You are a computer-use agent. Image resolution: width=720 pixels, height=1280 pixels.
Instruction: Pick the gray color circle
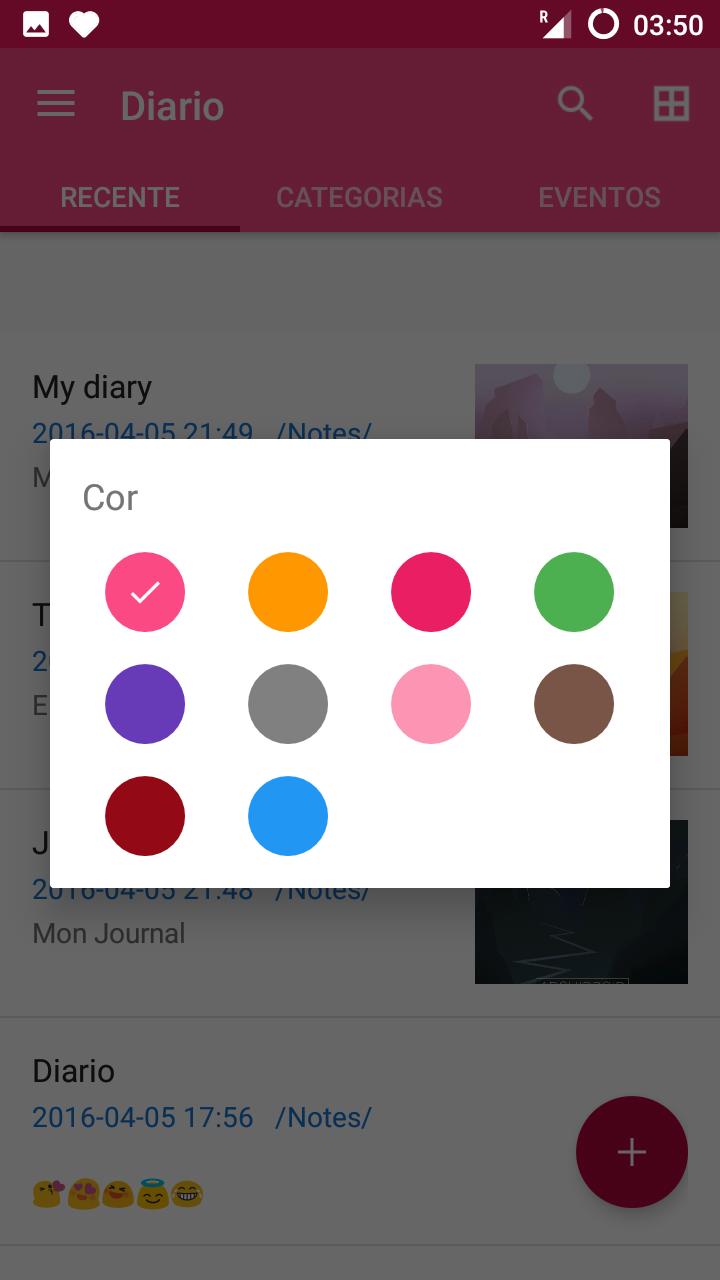pyautogui.click(x=288, y=704)
